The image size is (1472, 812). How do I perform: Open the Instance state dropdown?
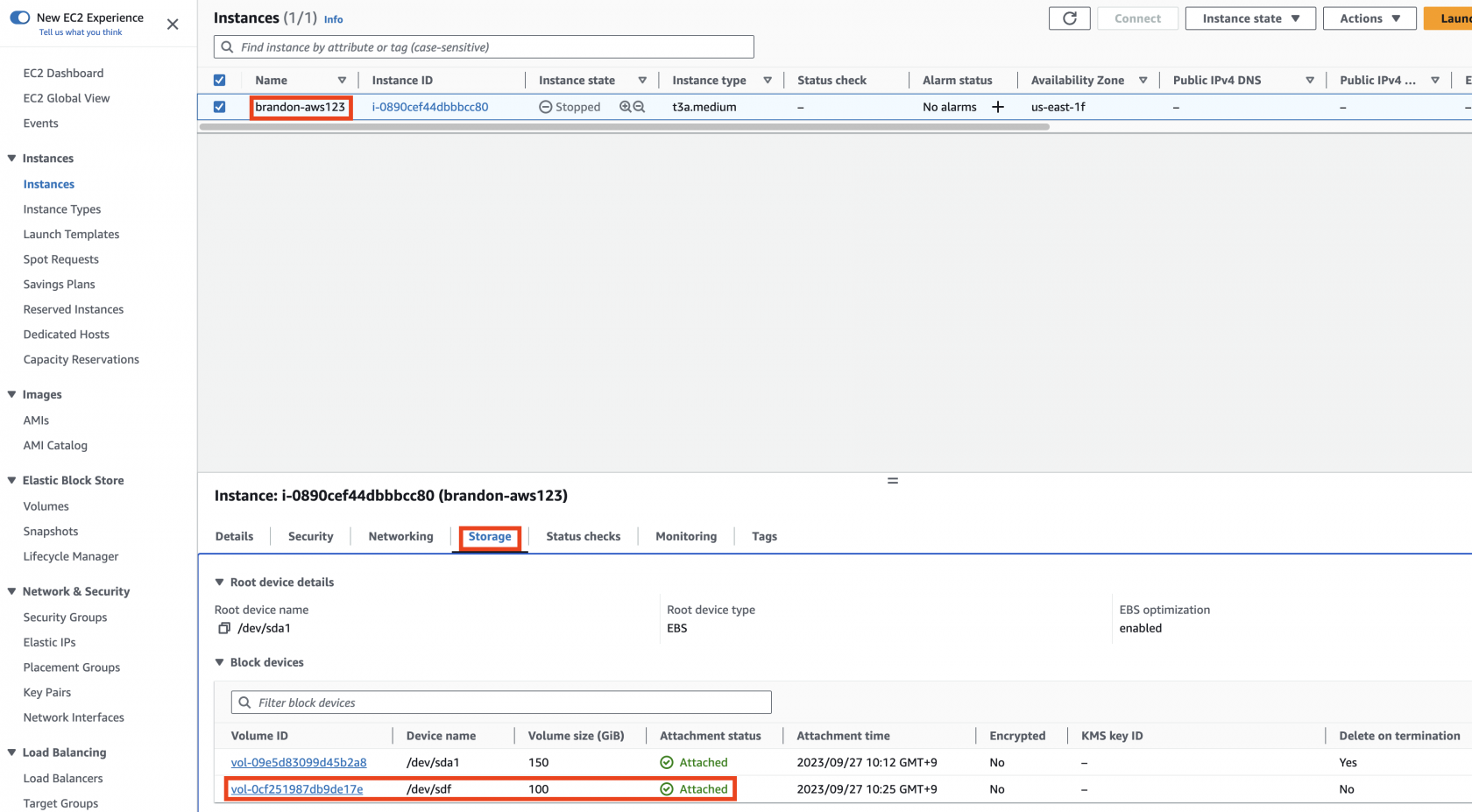(x=1249, y=18)
